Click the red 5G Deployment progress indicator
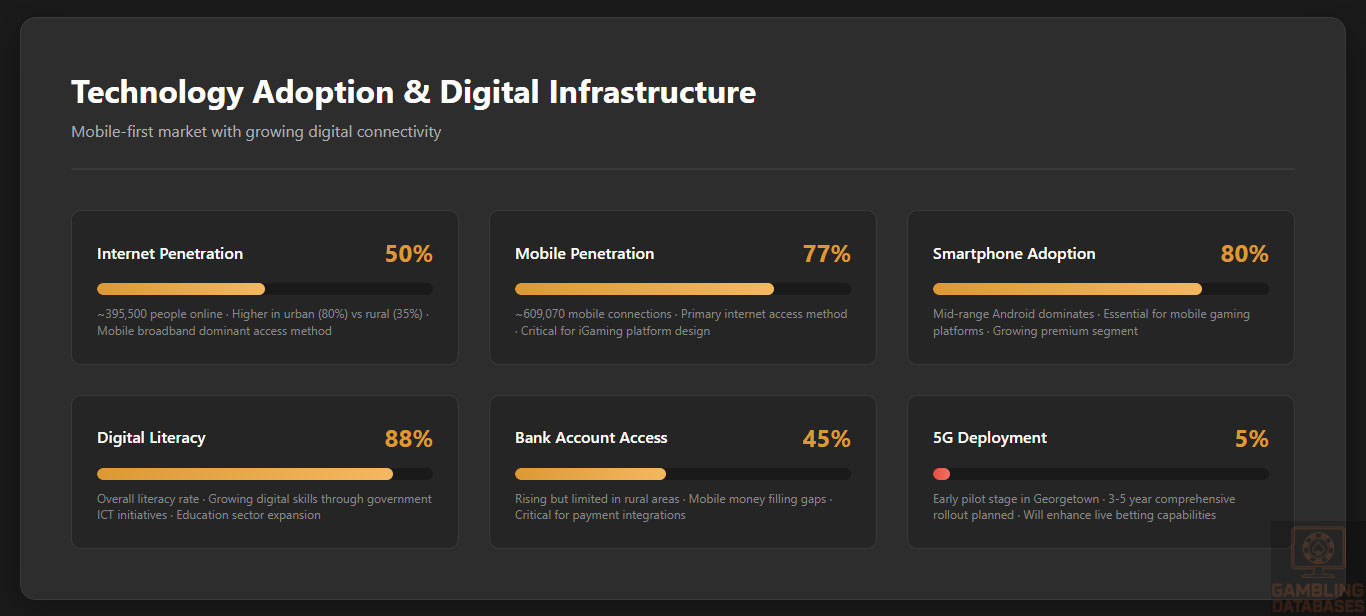The height and width of the screenshot is (616, 1366). (941, 474)
